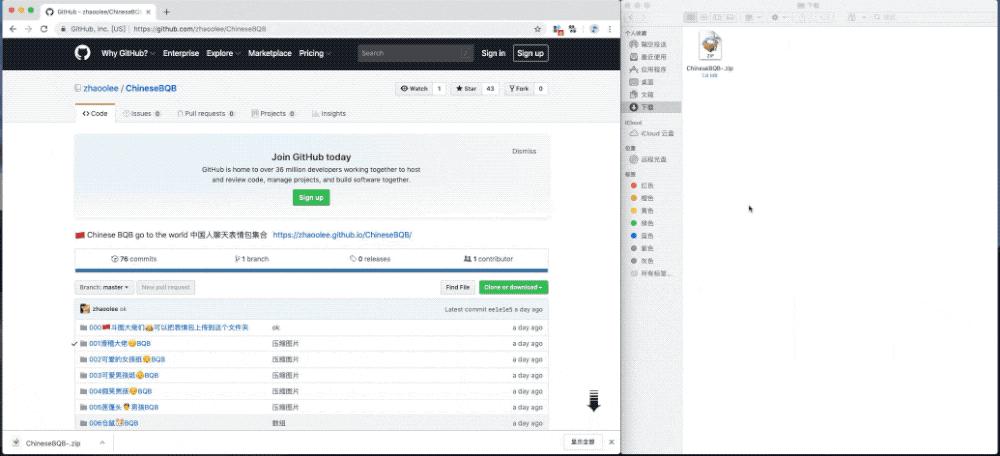Click the Watch button
The image size is (1000, 456).
pos(414,89)
